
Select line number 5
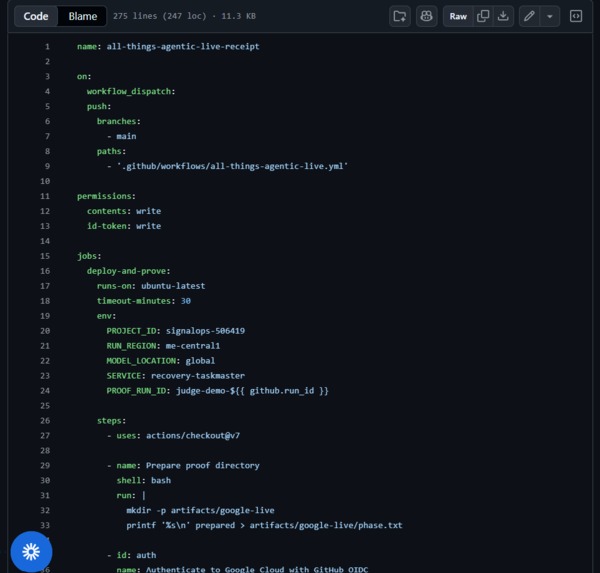(x=47, y=106)
